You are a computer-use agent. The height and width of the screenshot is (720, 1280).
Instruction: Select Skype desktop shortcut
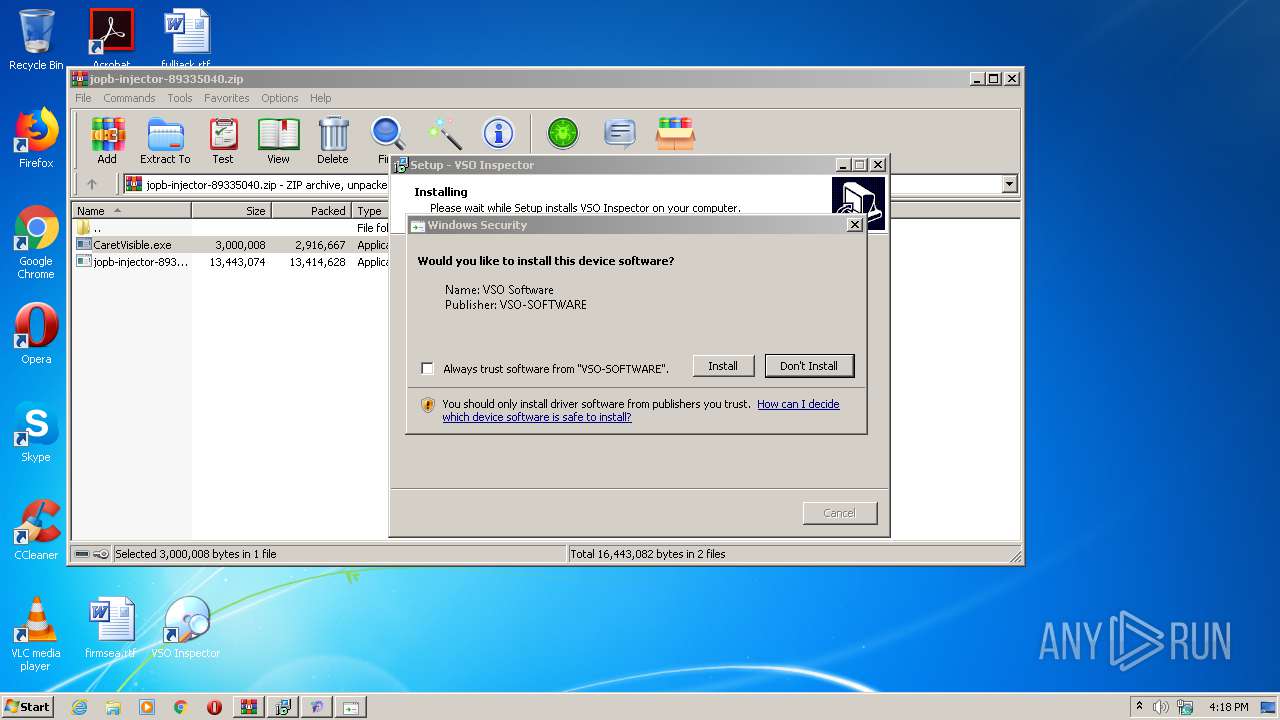[x=36, y=432]
